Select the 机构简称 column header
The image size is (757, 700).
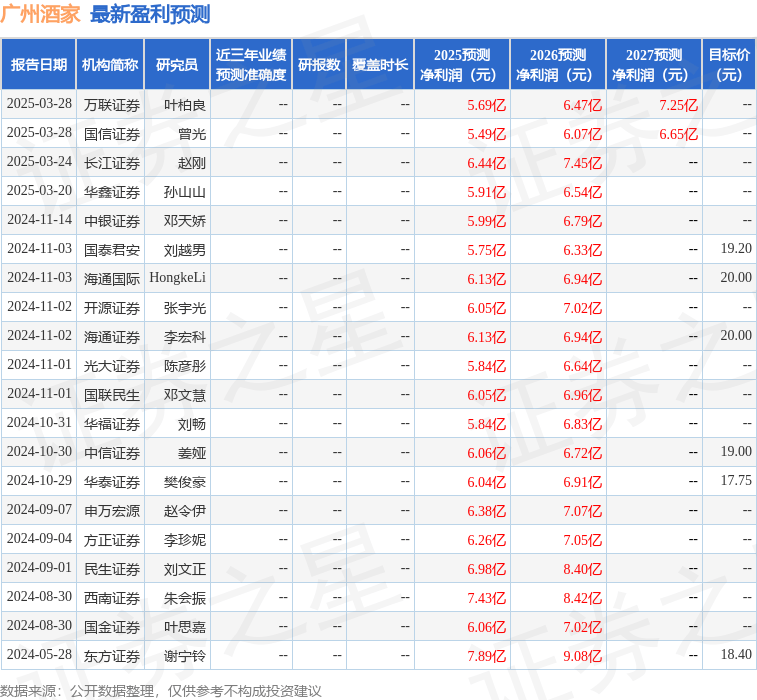[x=110, y=65]
